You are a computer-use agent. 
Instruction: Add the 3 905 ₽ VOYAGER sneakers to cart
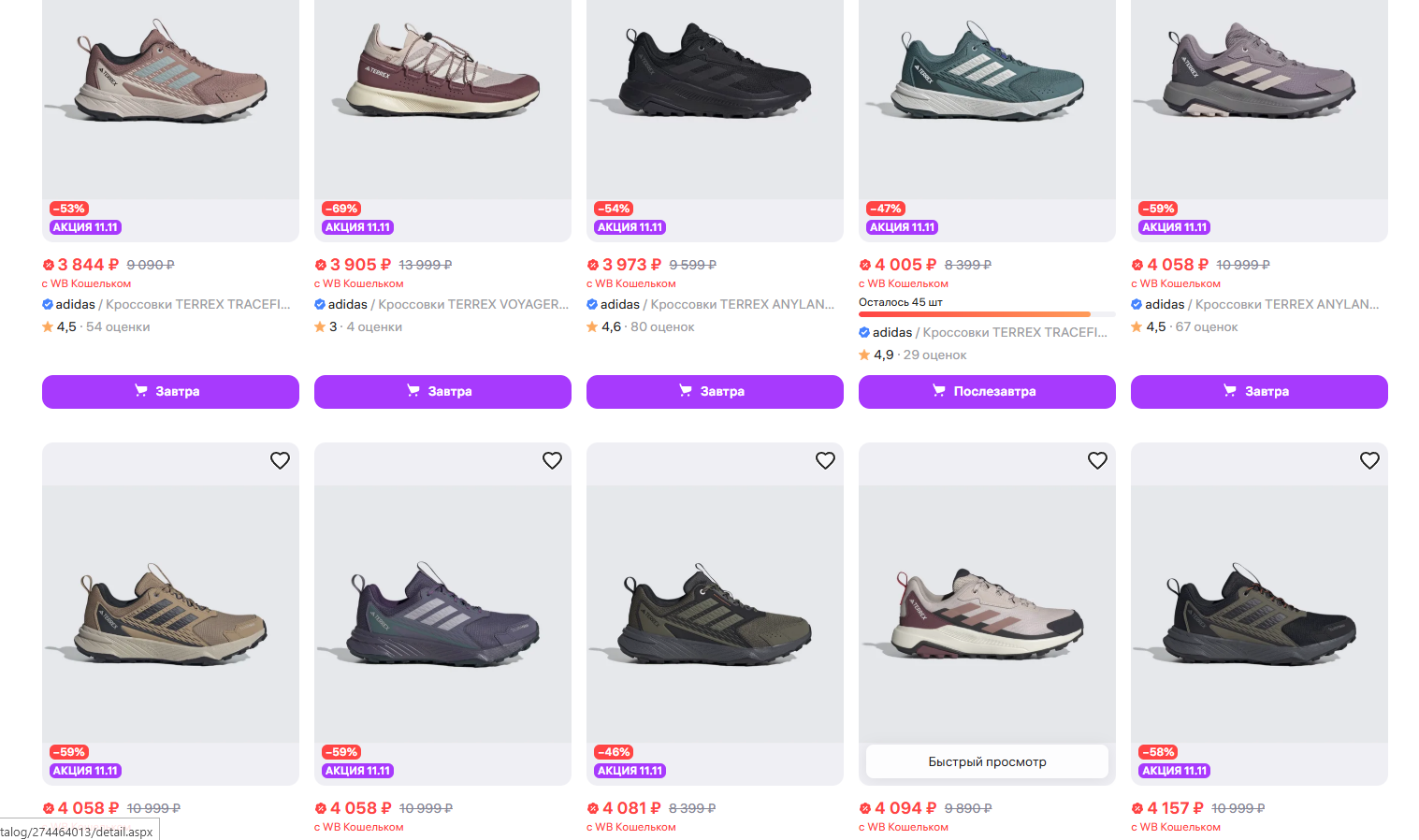[442, 391]
